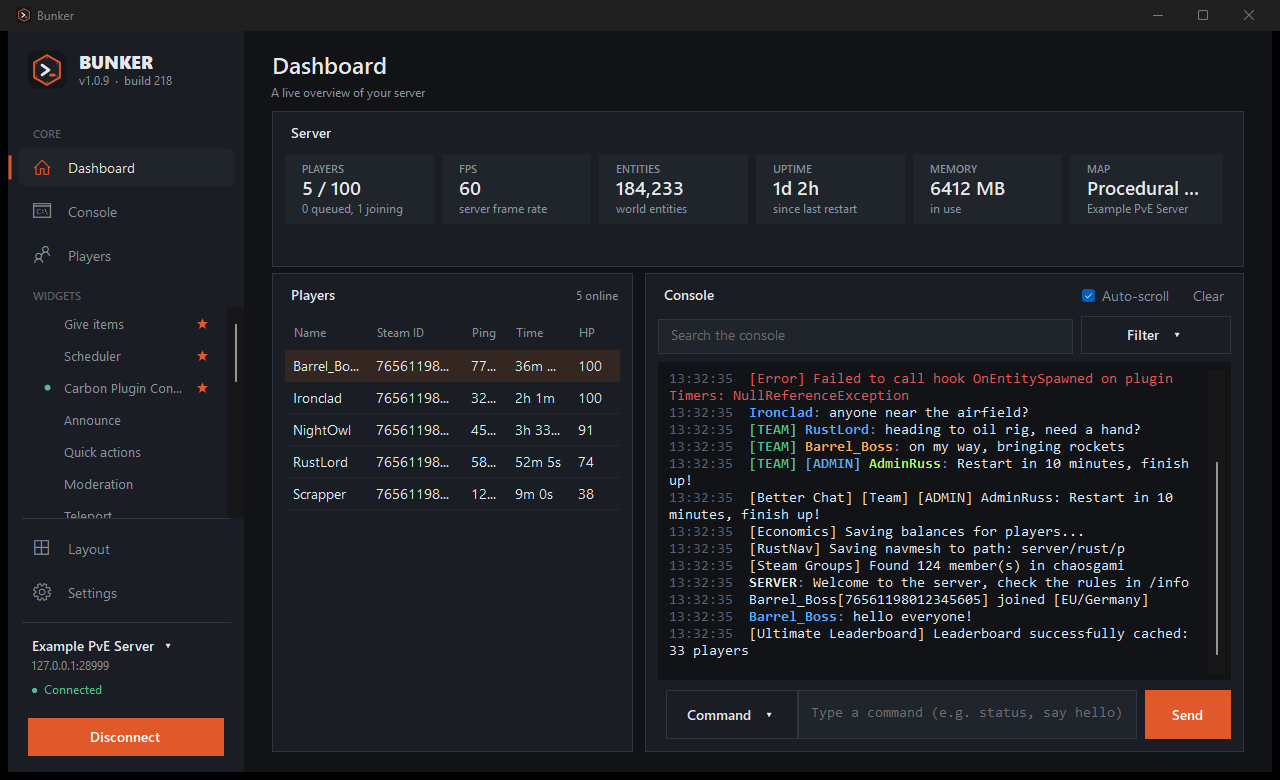Click the Players people icon
This screenshot has height=780, width=1280.
click(x=42, y=256)
